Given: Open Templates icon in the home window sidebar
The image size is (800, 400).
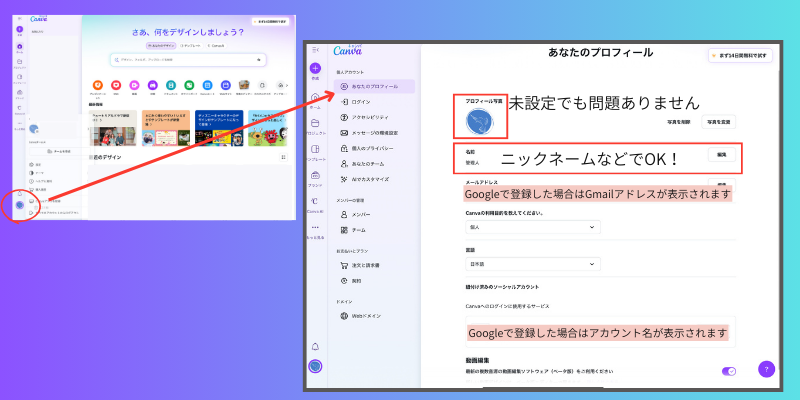Looking at the screenshot, I should pos(20,77).
